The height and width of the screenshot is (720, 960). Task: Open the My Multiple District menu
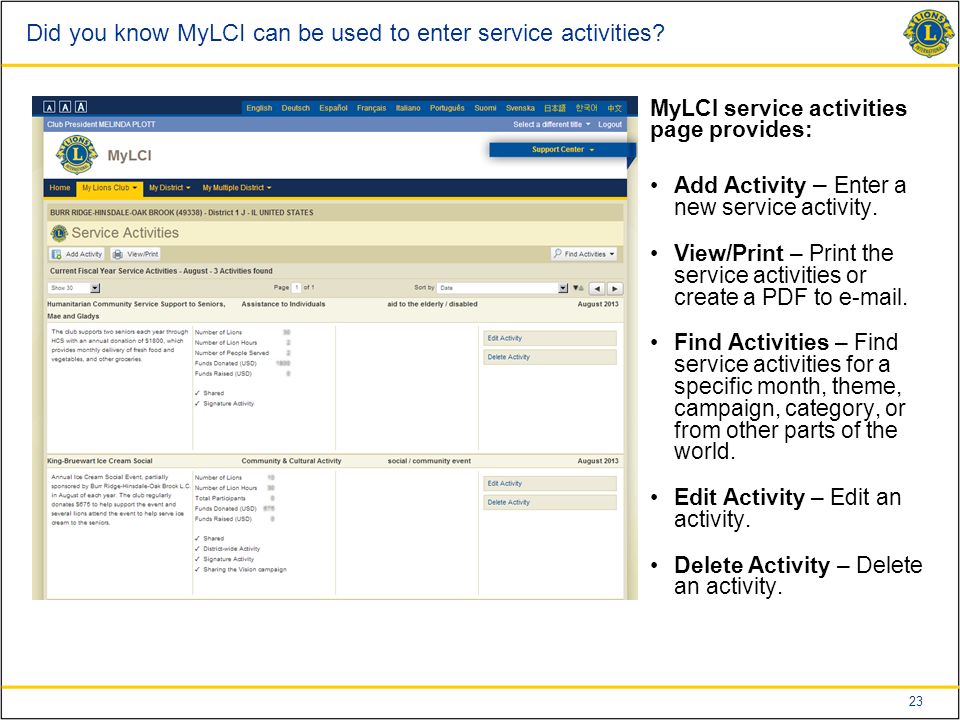pos(237,188)
